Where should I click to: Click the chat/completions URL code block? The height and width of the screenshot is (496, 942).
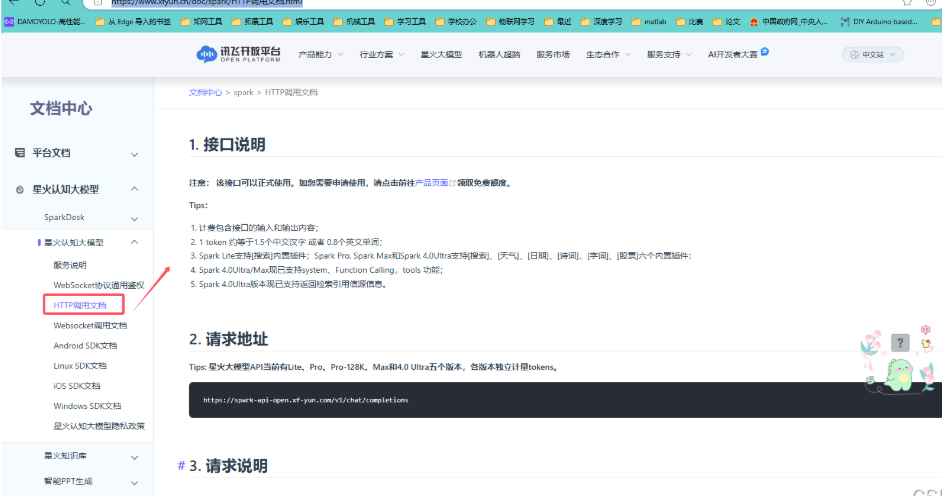pyautogui.click(x=565, y=400)
